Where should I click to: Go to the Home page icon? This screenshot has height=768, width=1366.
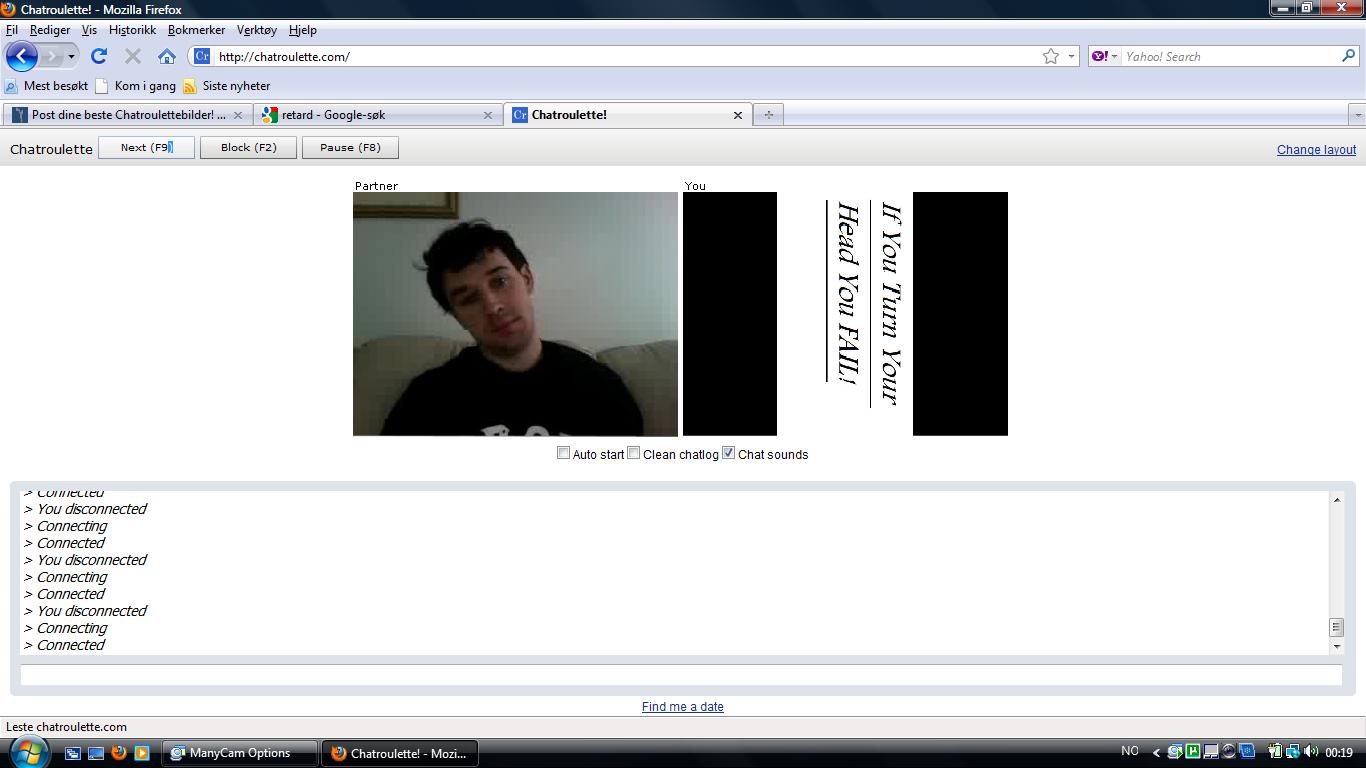point(167,56)
